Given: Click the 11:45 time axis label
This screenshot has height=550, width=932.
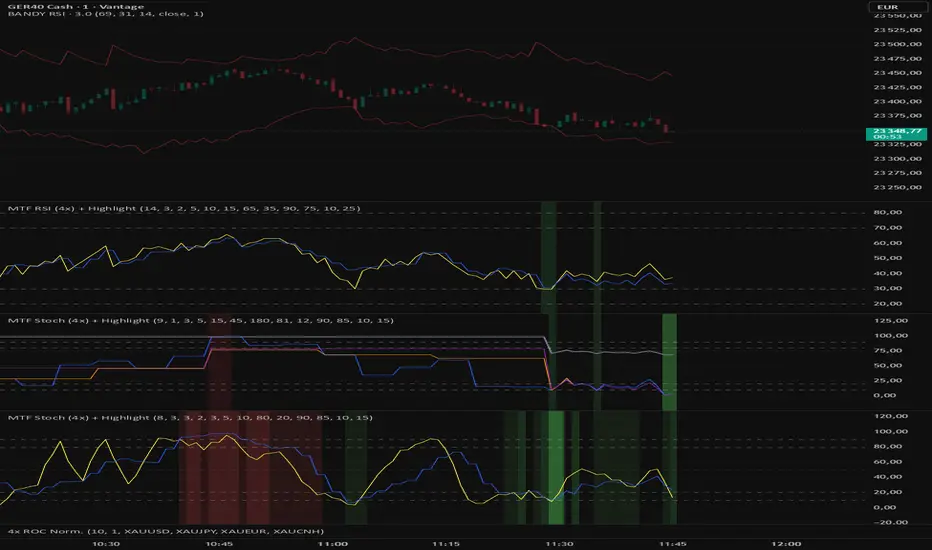Looking at the screenshot, I should click(x=673, y=544).
